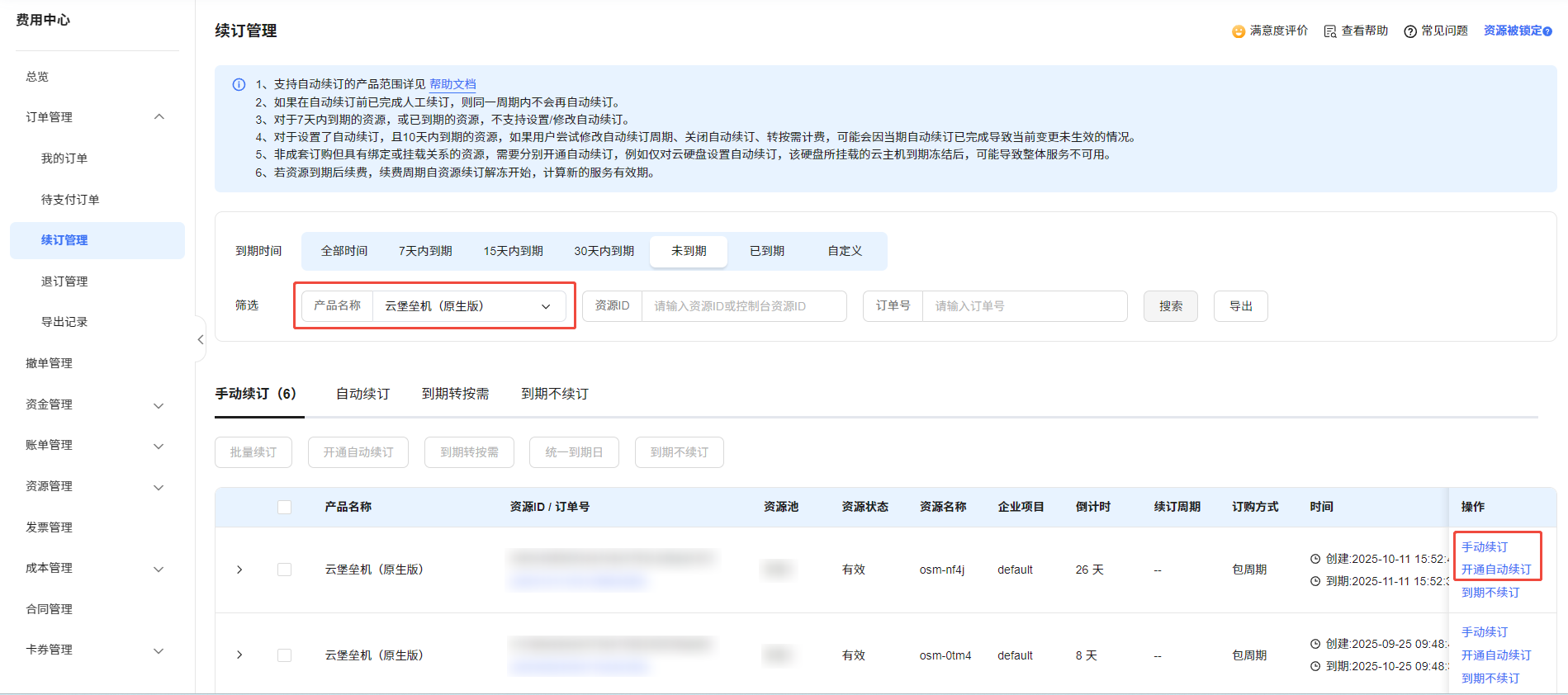Collapse the 订单管理 menu with the up chevron
This screenshot has height=695, width=1568.
159,117
